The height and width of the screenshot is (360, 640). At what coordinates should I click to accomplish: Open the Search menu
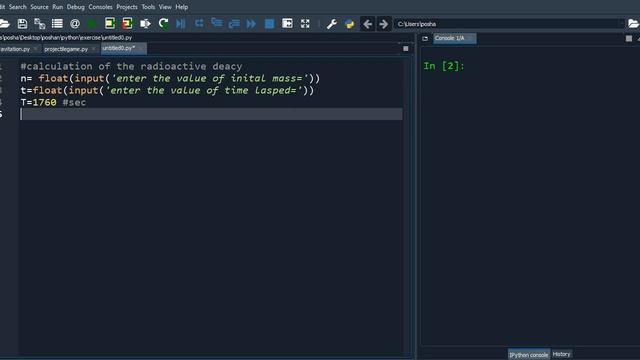pos(18,7)
